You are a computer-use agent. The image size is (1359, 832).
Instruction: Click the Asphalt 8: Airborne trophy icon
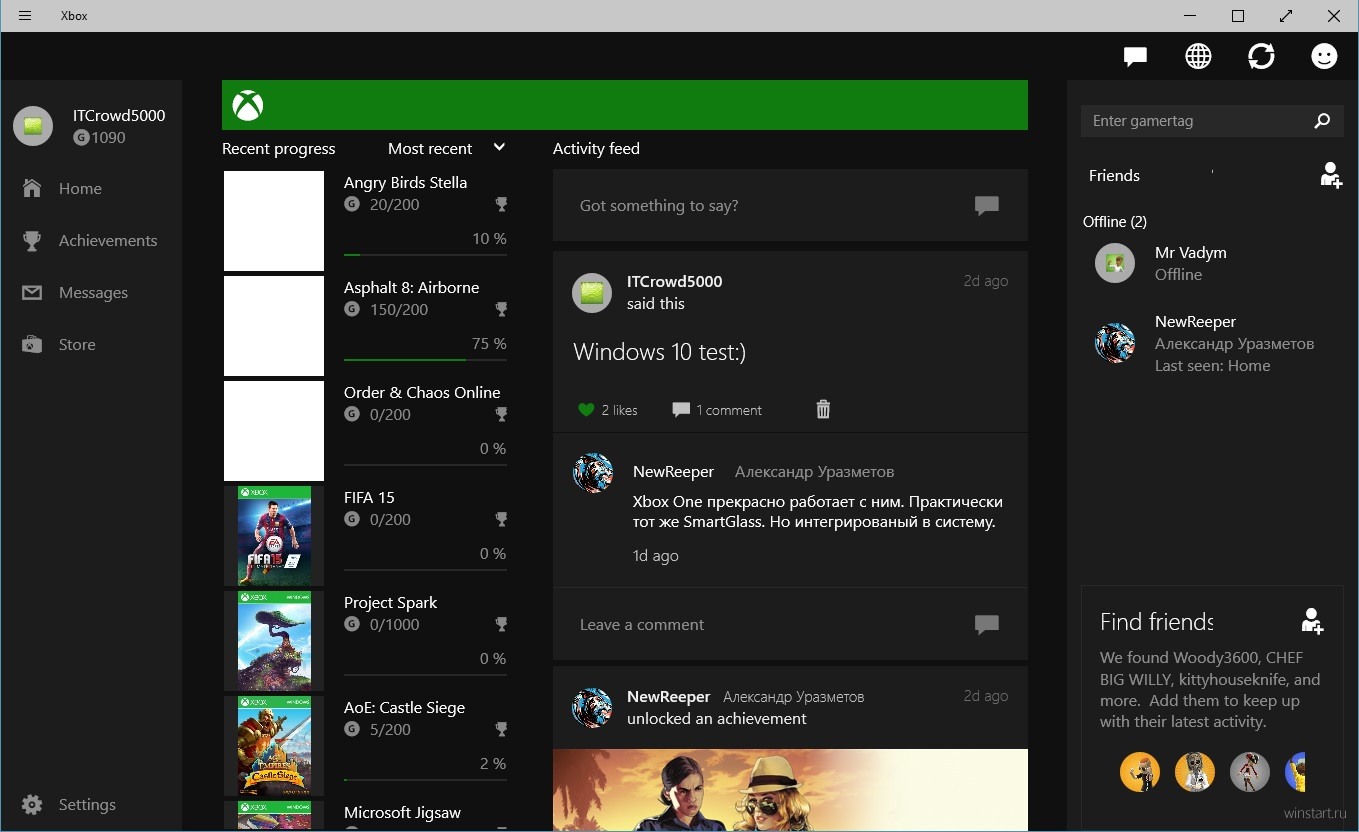501,310
